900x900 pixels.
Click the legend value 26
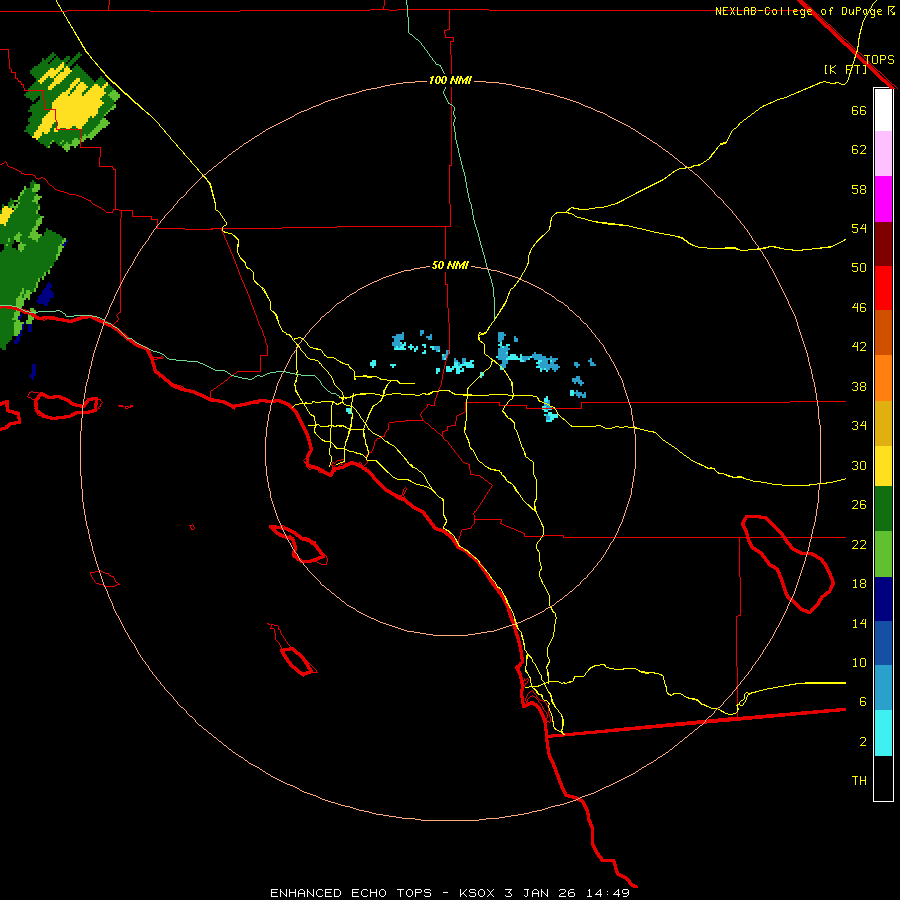[x=859, y=505]
